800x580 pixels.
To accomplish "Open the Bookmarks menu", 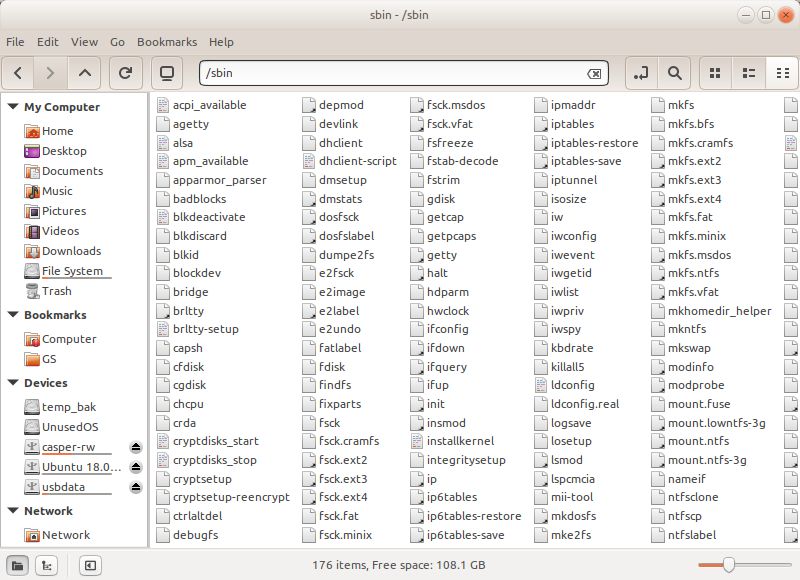I will click(167, 41).
